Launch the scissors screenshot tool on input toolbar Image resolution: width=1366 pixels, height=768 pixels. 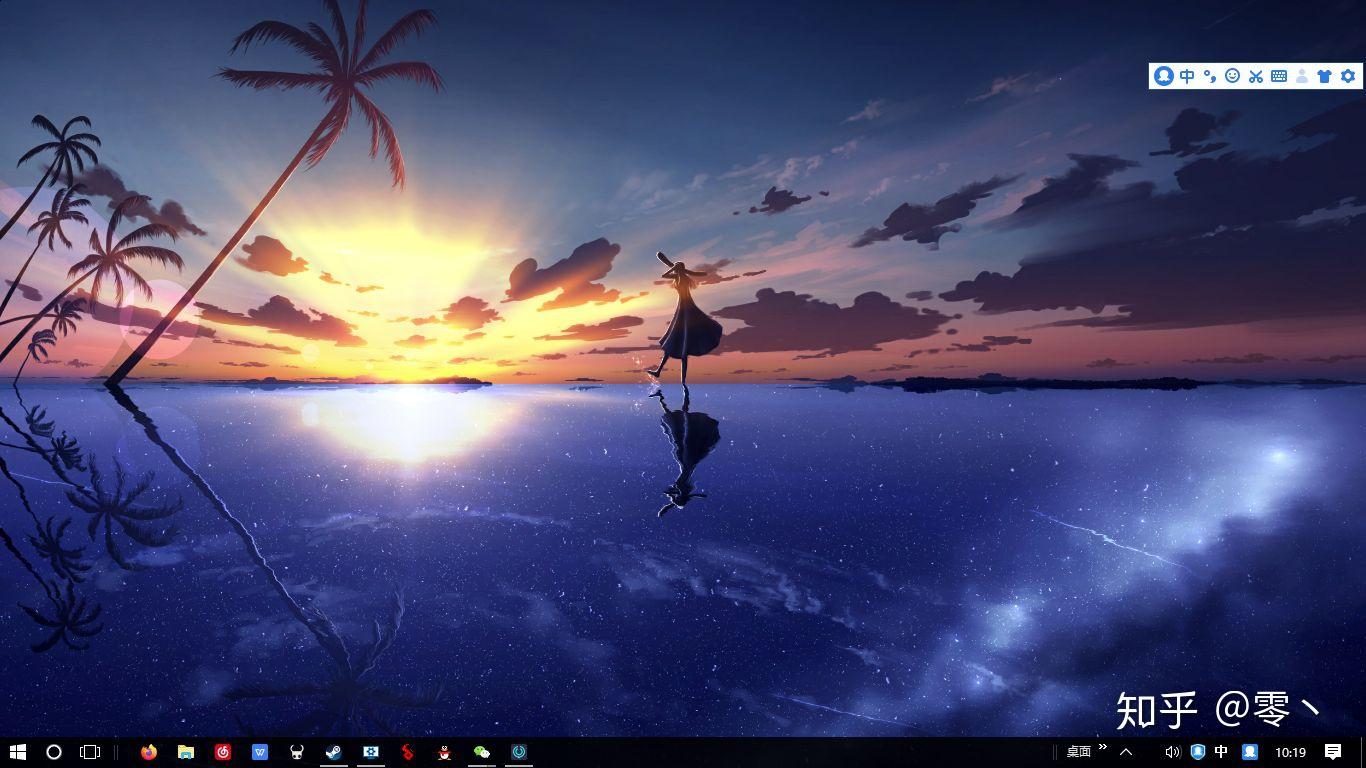pyautogui.click(x=1255, y=76)
